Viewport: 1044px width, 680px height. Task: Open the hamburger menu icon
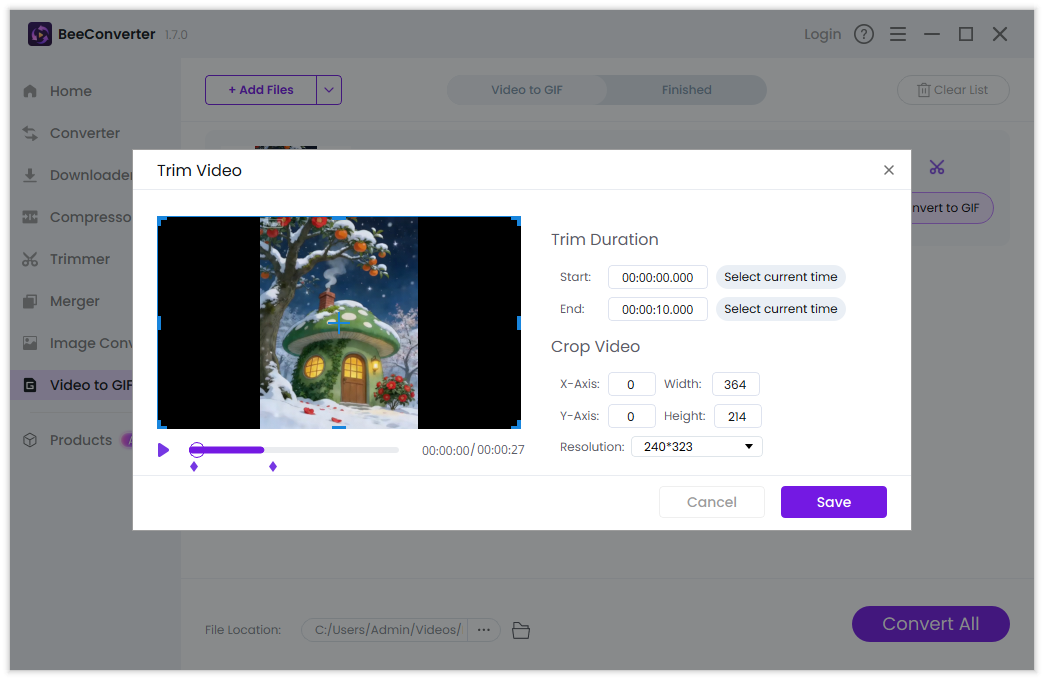click(x=898, y=34)
